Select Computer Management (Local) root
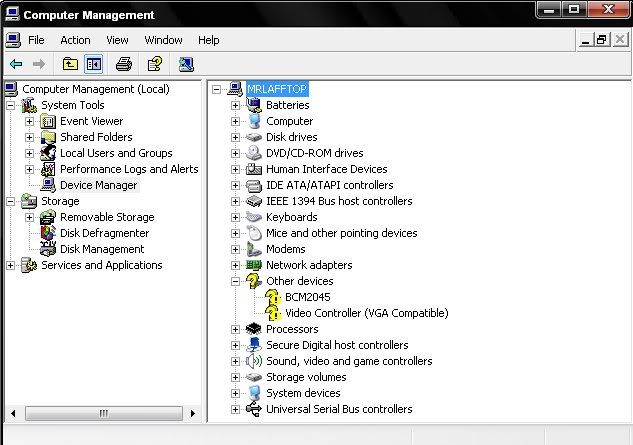Image resolution: width=633 pixels, height=445 pixels. point(96,89)
